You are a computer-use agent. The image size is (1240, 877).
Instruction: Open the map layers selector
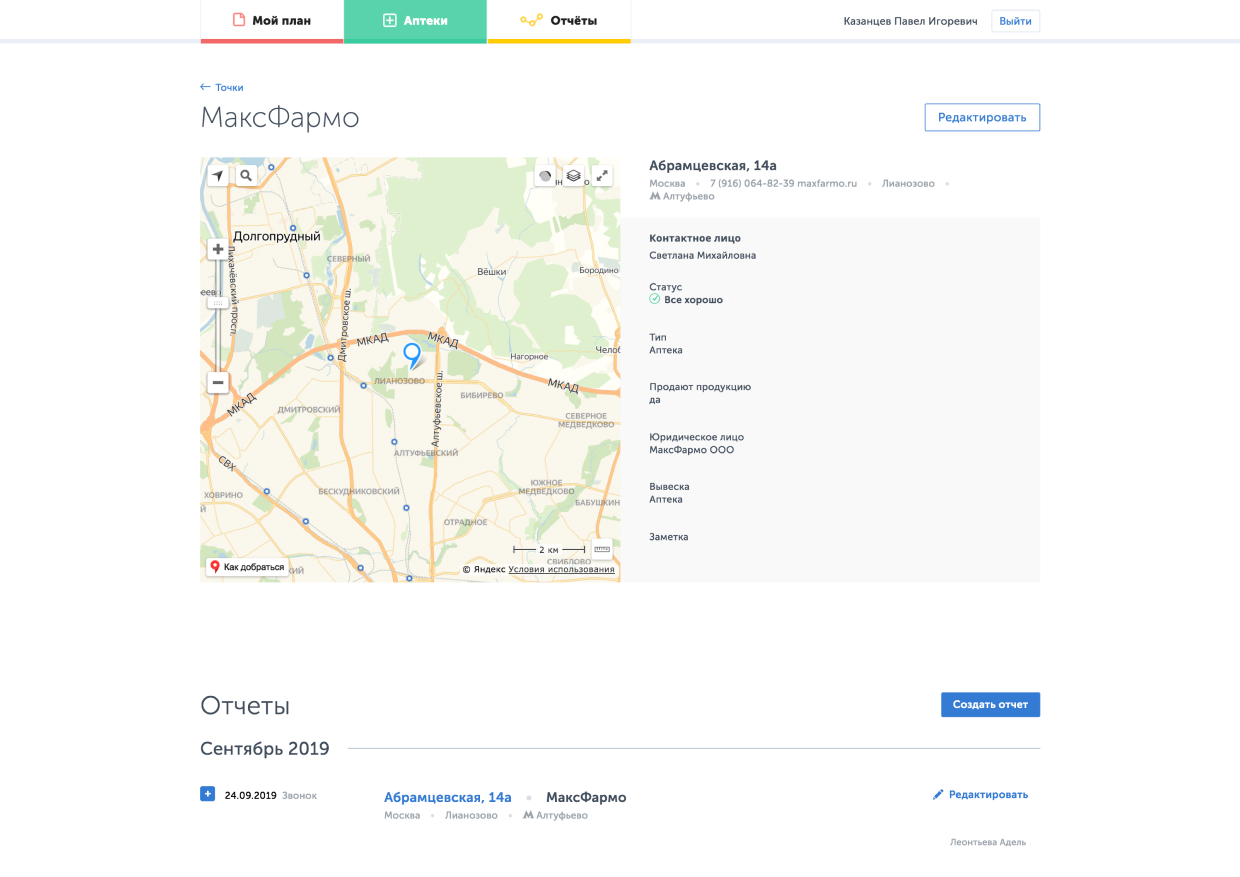[x=574, y=176]
